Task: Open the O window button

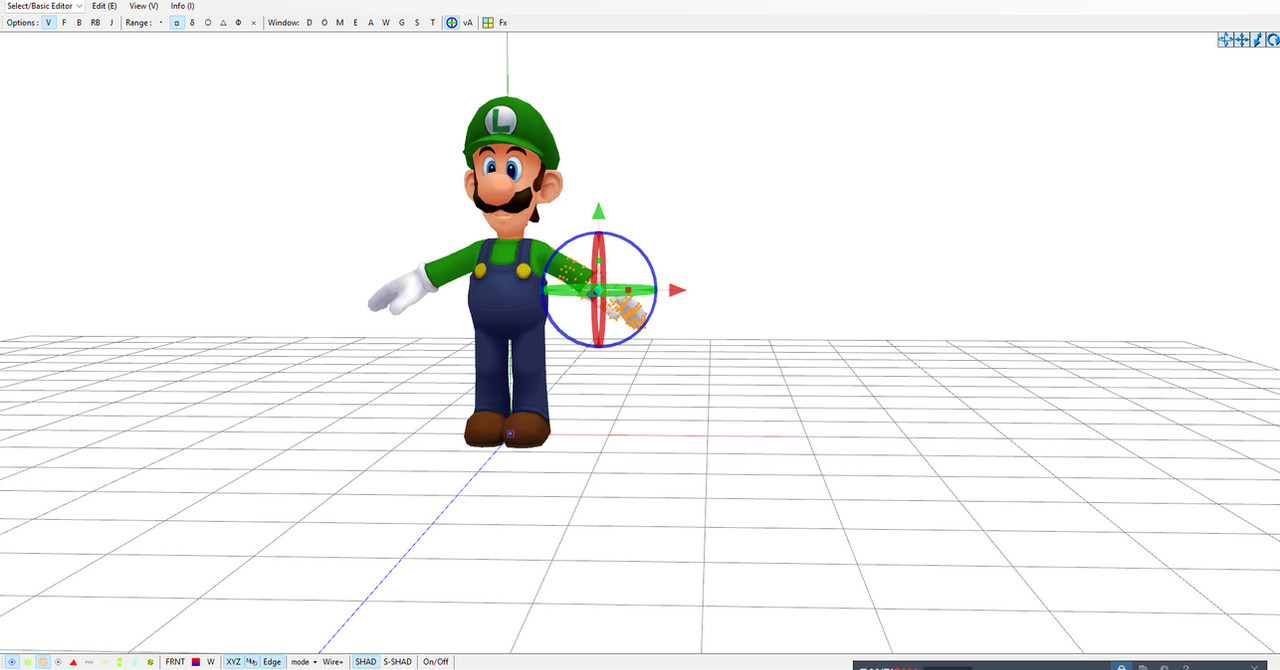Action: tap(324, 22)
